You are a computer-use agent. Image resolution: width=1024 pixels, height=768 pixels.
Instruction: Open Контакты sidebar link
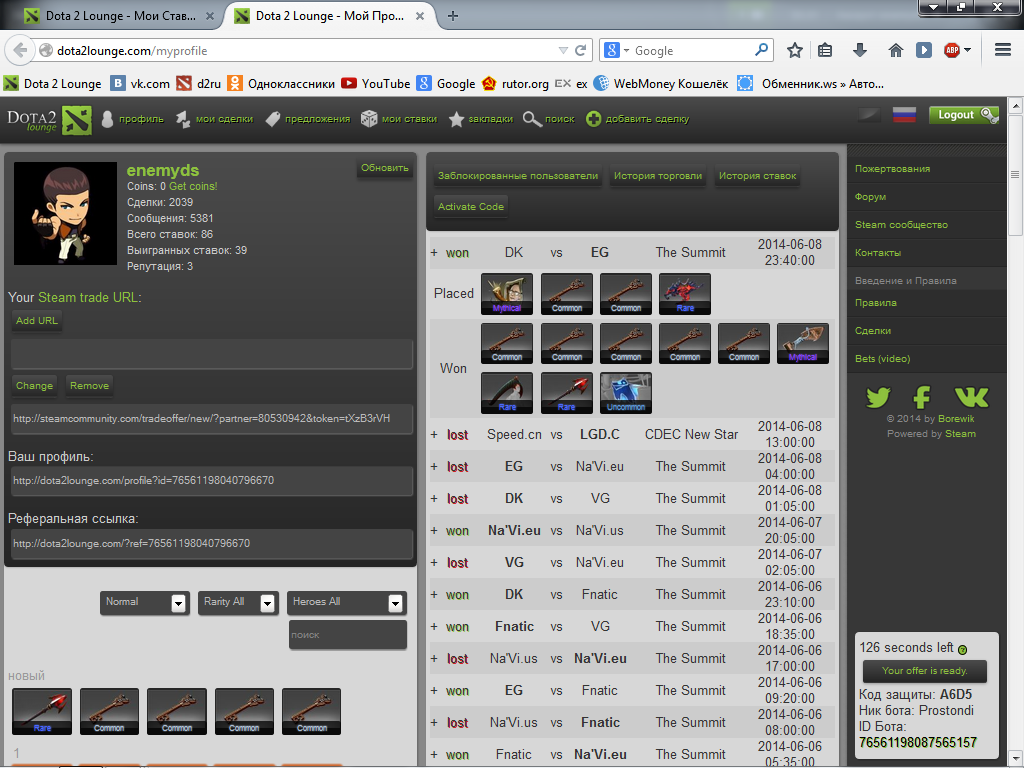878,253
